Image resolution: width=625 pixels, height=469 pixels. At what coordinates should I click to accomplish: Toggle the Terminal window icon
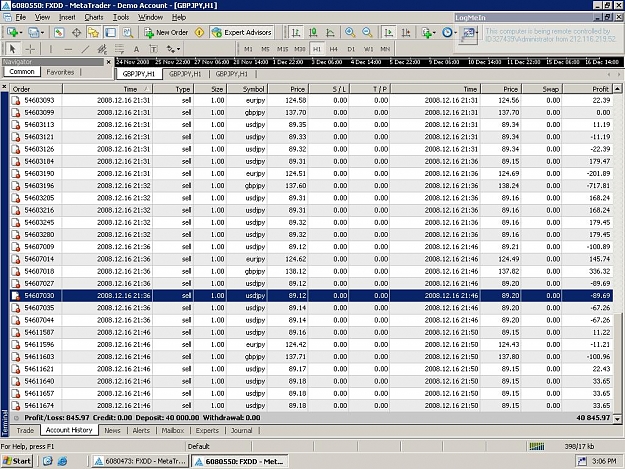tap(110, 32)
